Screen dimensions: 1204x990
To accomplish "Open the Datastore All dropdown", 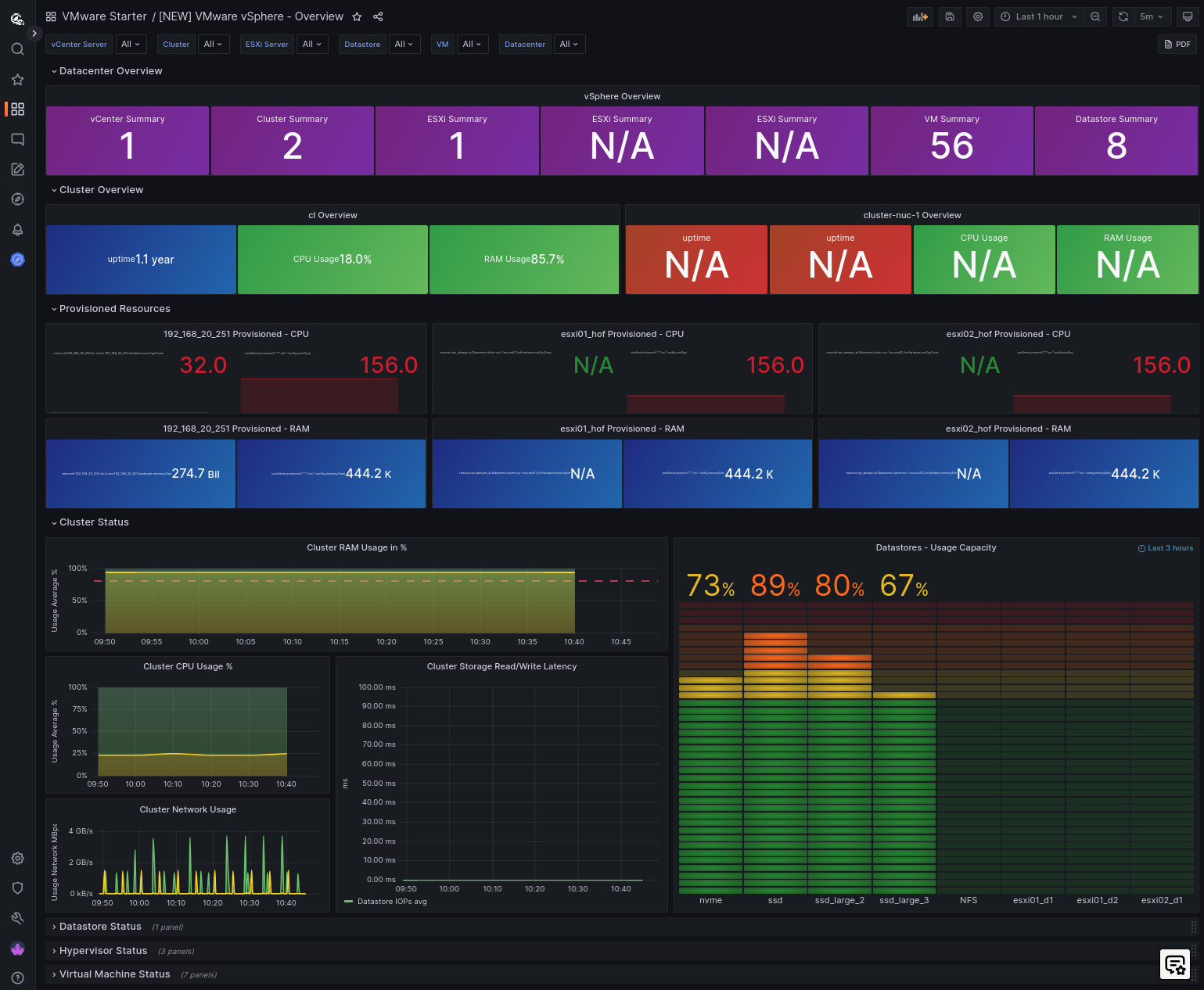I will [404, 45].
